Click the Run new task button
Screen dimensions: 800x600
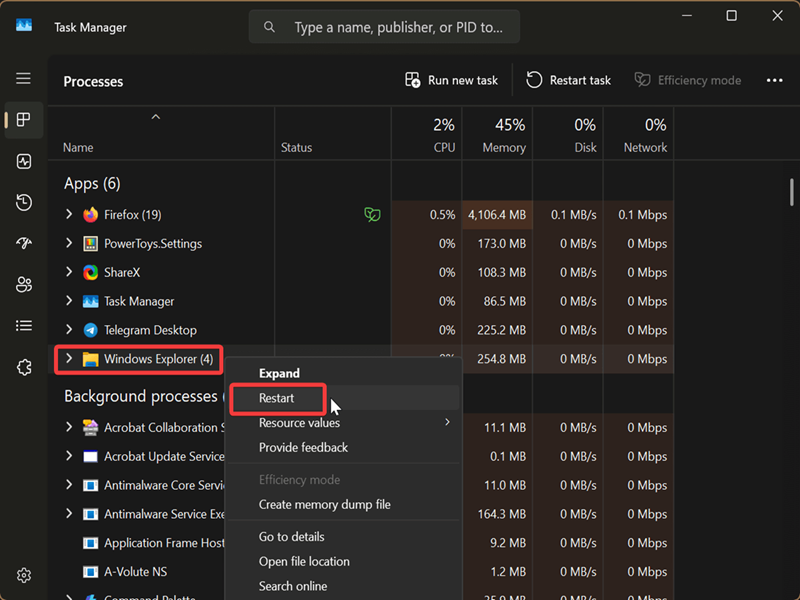click(451, 80)
